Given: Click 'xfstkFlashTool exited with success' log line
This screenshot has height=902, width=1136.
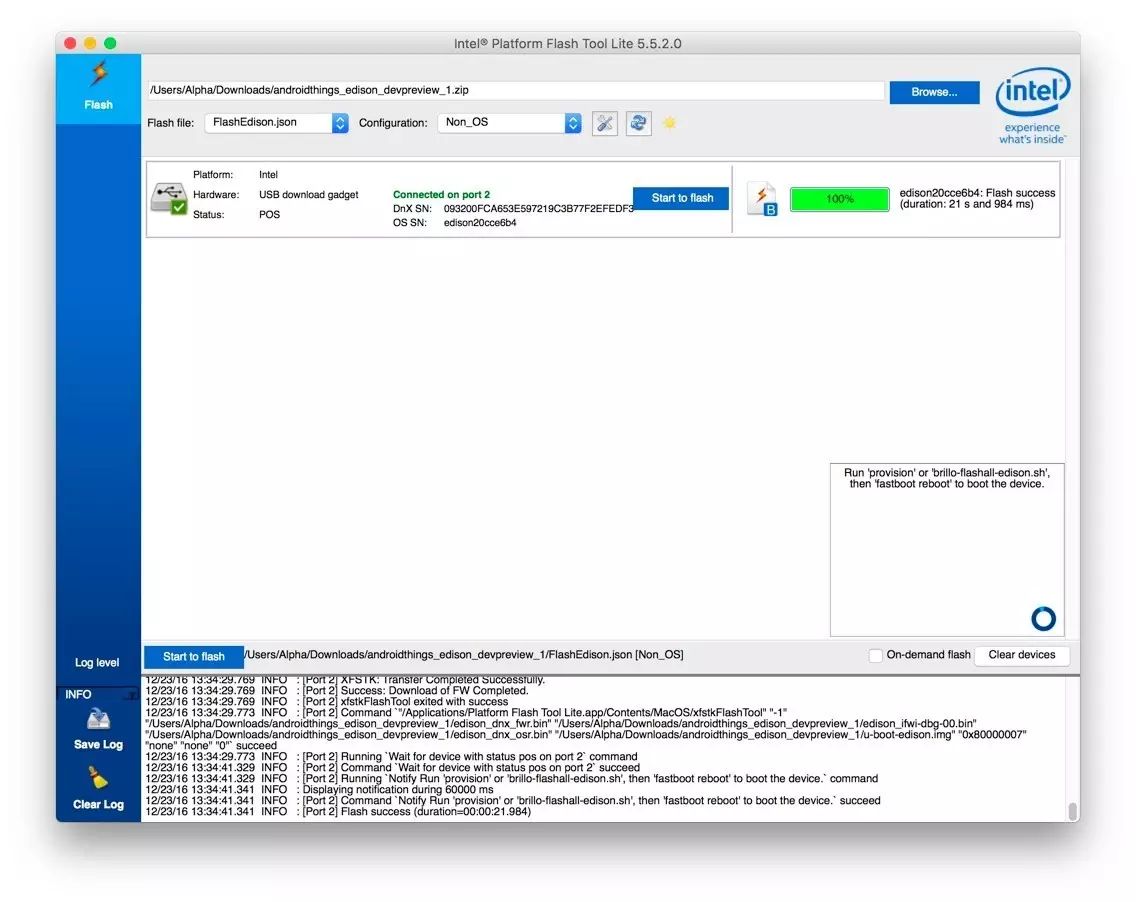Looking at the screenshot, I should [x=327, y=701].
